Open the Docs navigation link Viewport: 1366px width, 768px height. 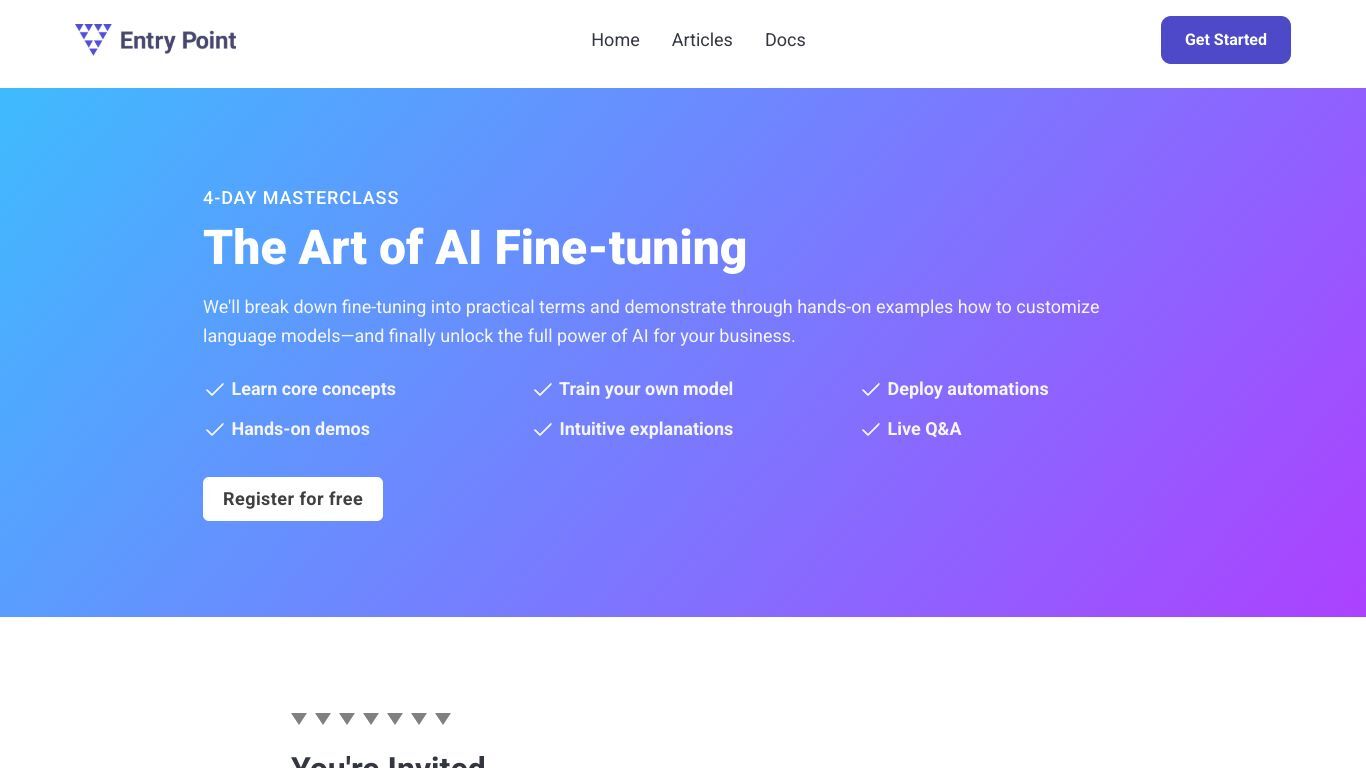tap(785, 40)
